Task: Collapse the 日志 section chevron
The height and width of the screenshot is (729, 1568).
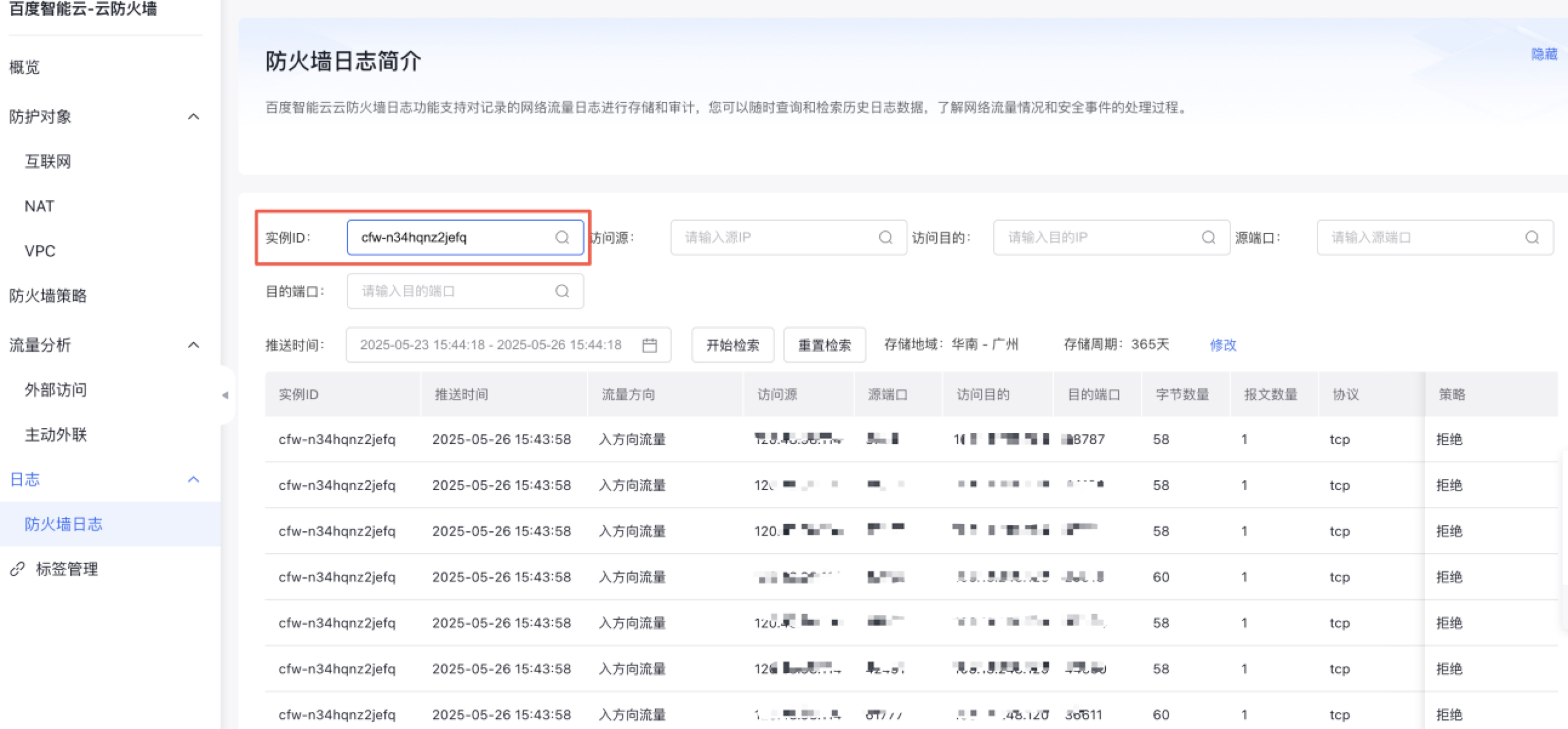Action: (193, 479)
